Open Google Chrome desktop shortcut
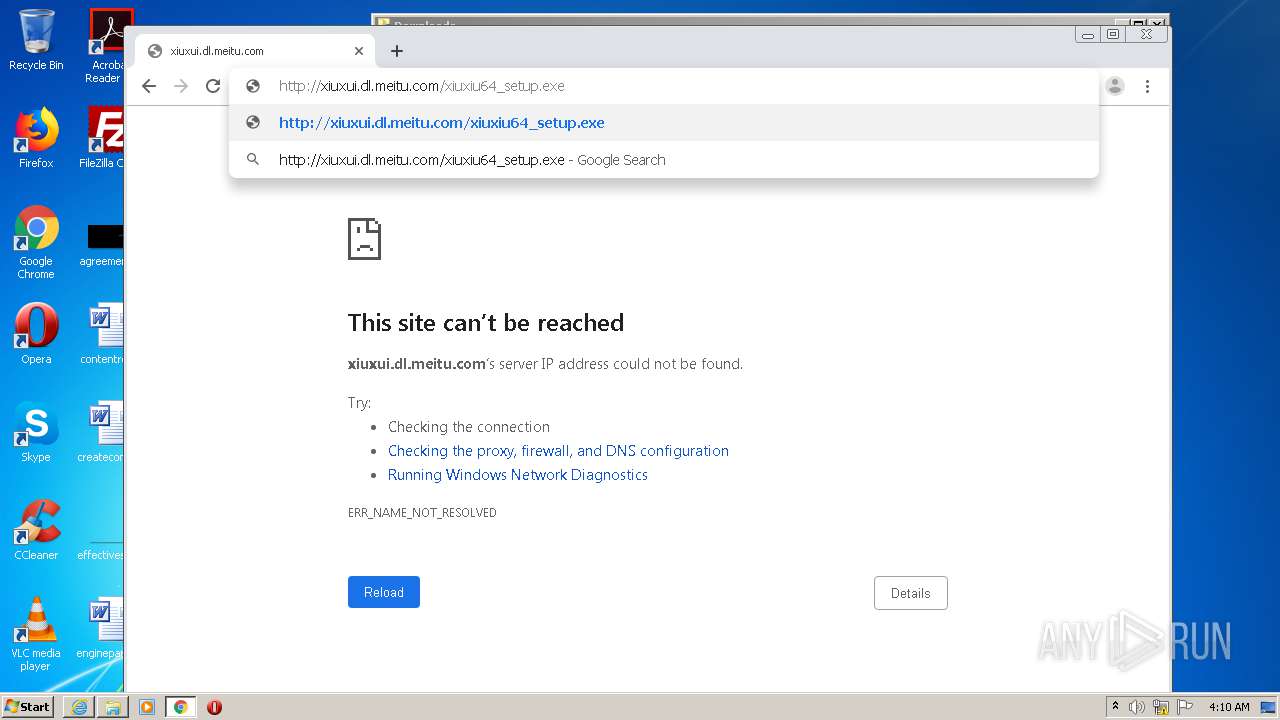 [36, 243]
